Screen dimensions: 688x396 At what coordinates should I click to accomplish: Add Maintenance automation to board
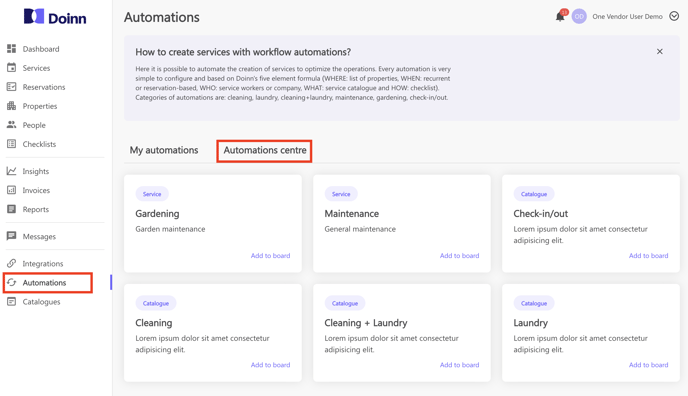(459, 255)
